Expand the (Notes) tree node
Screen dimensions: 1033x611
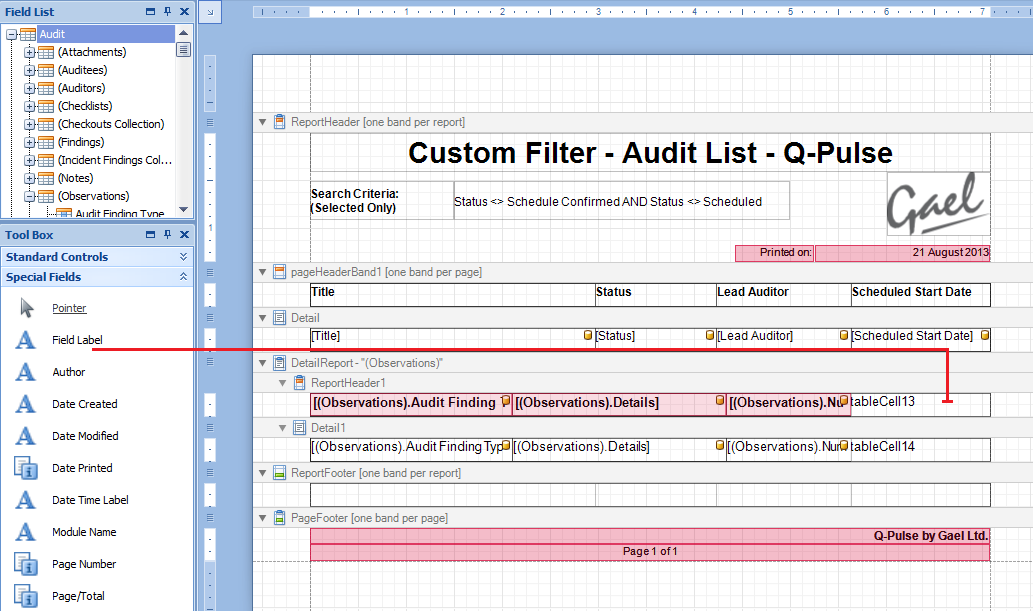30,178
